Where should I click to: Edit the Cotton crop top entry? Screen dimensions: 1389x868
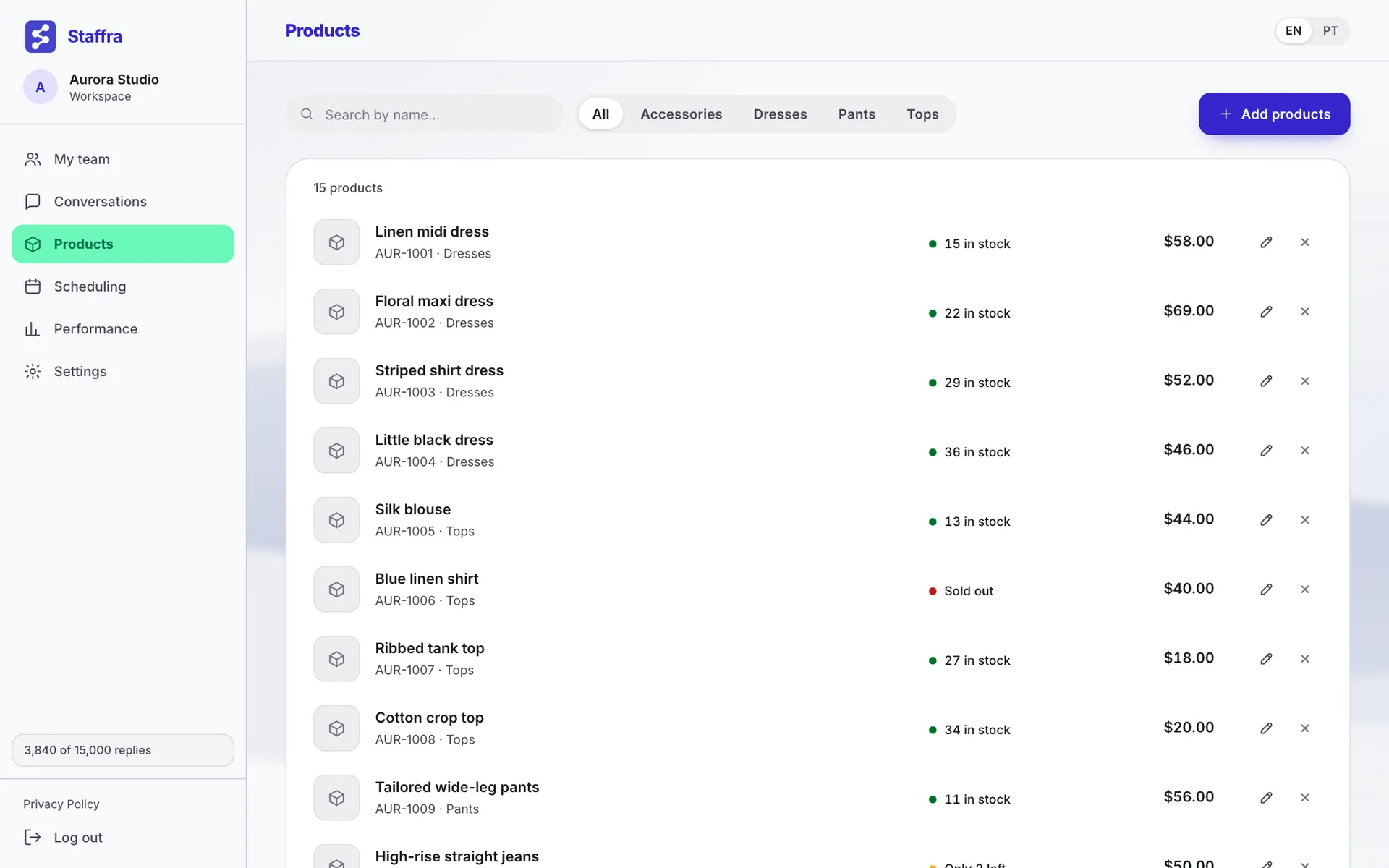pyautogui.click(x=1266, y=728)
